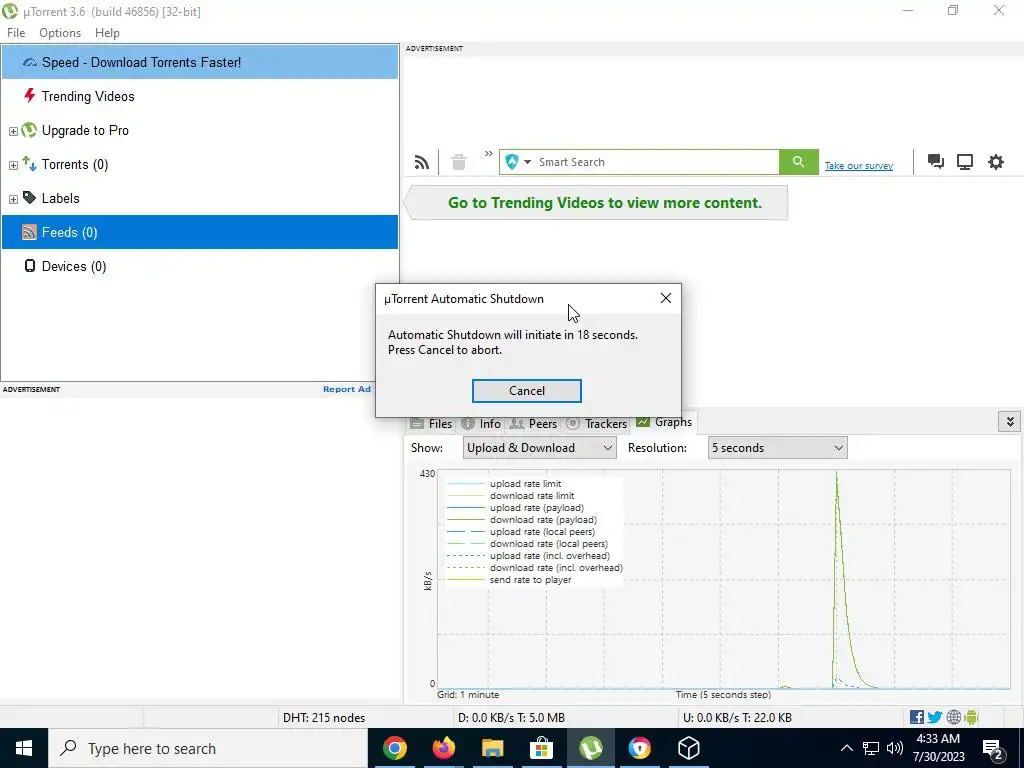This screenshot has width=1024, height=768.
Task: Open the notification center icon
Action: (992, 749)
